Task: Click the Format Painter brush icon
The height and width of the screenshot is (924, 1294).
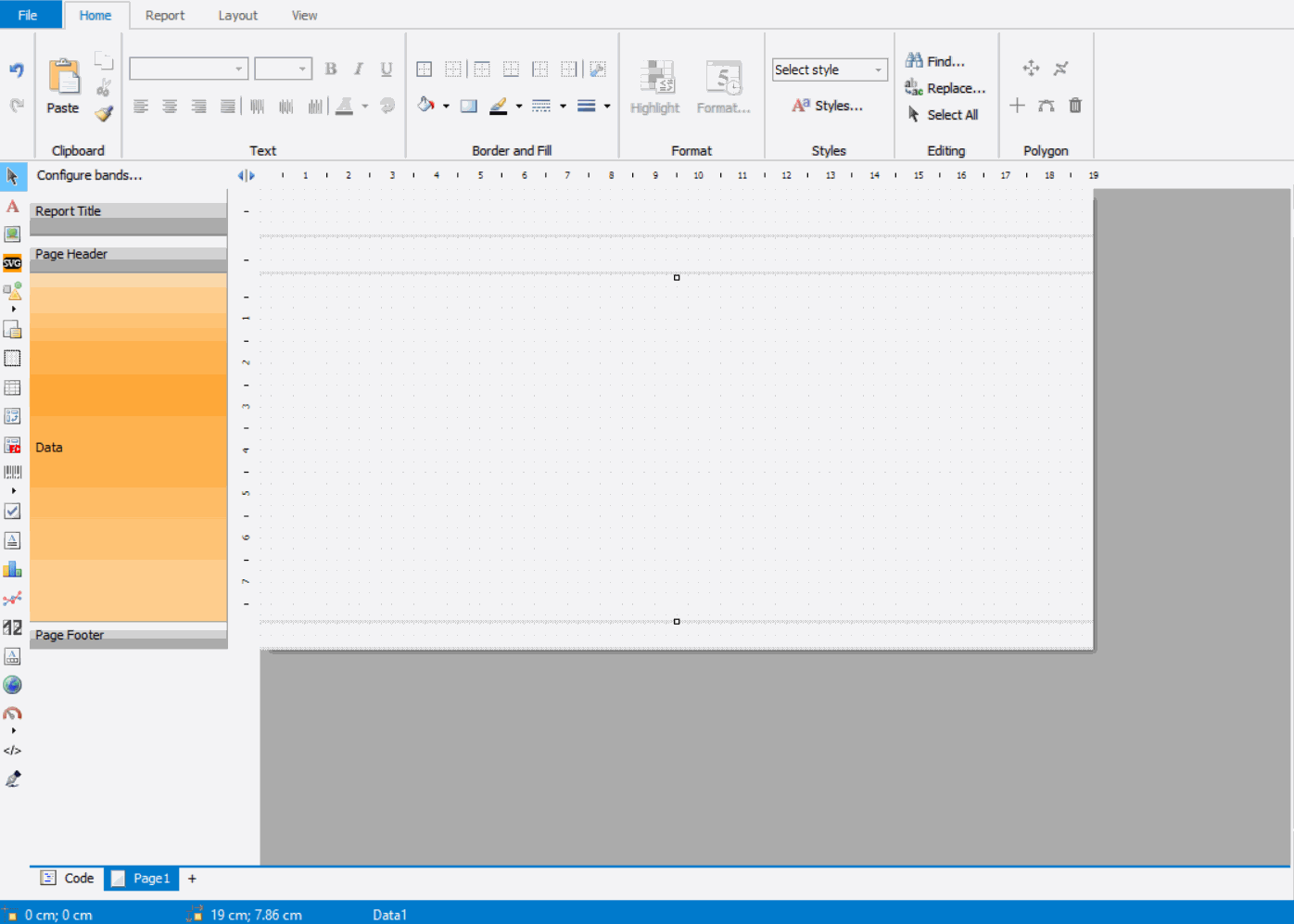Action: (x=104, y=113)
